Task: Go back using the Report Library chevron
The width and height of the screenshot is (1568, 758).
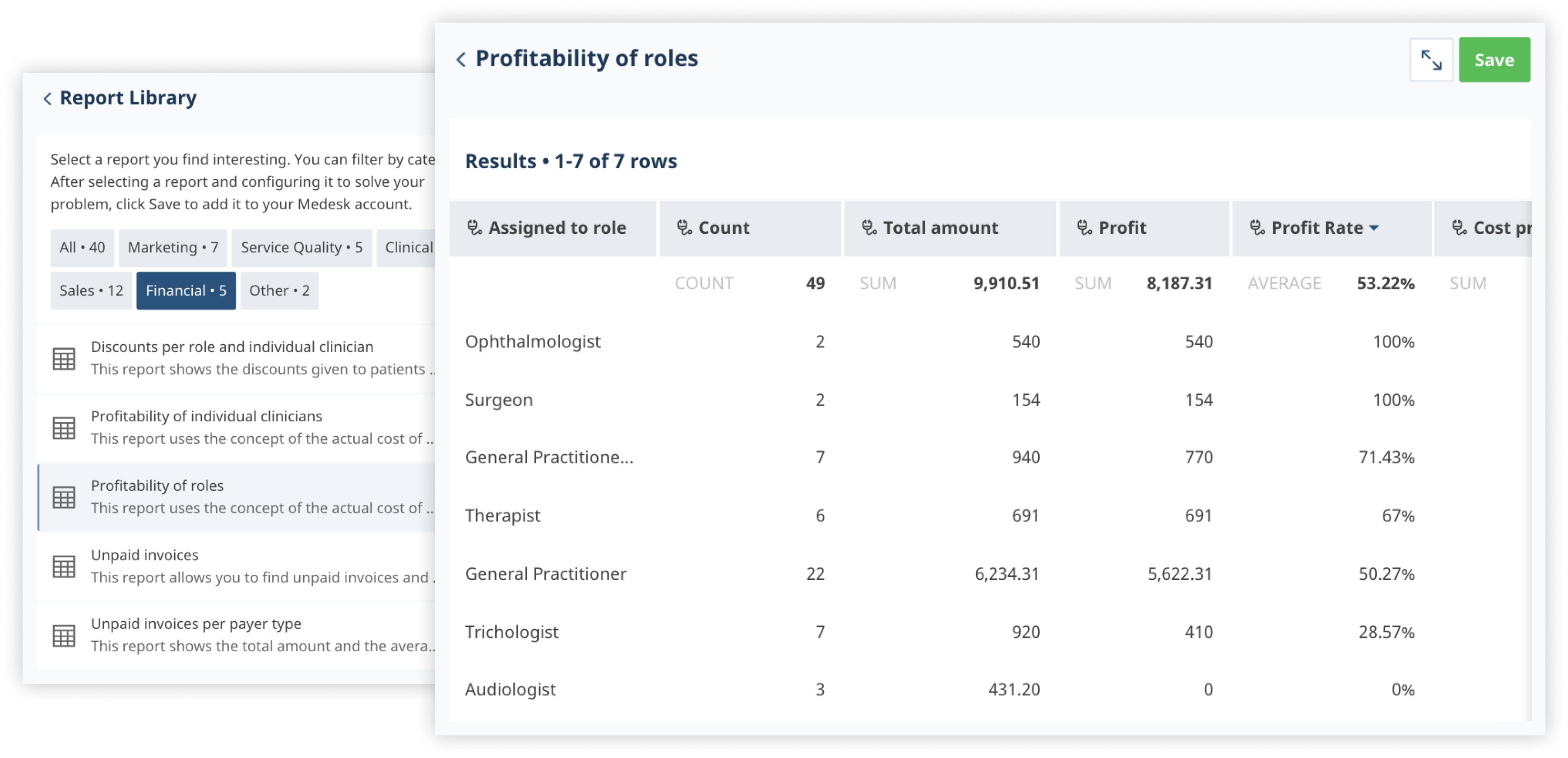Action: 47,97
